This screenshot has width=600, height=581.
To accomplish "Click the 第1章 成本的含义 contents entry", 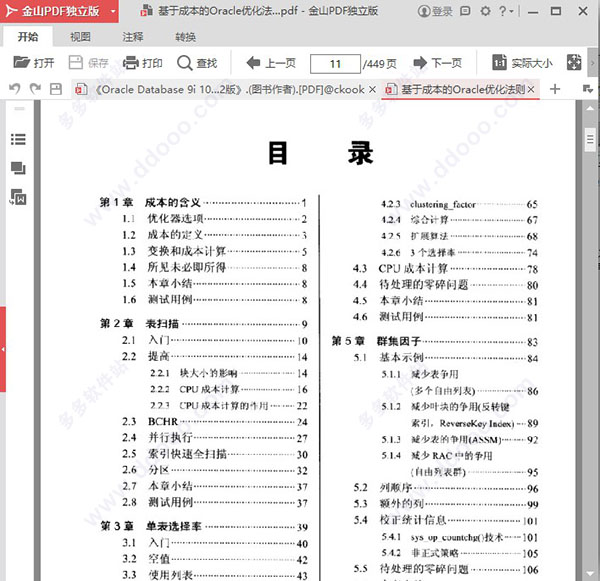I will (x=203, y=202).
